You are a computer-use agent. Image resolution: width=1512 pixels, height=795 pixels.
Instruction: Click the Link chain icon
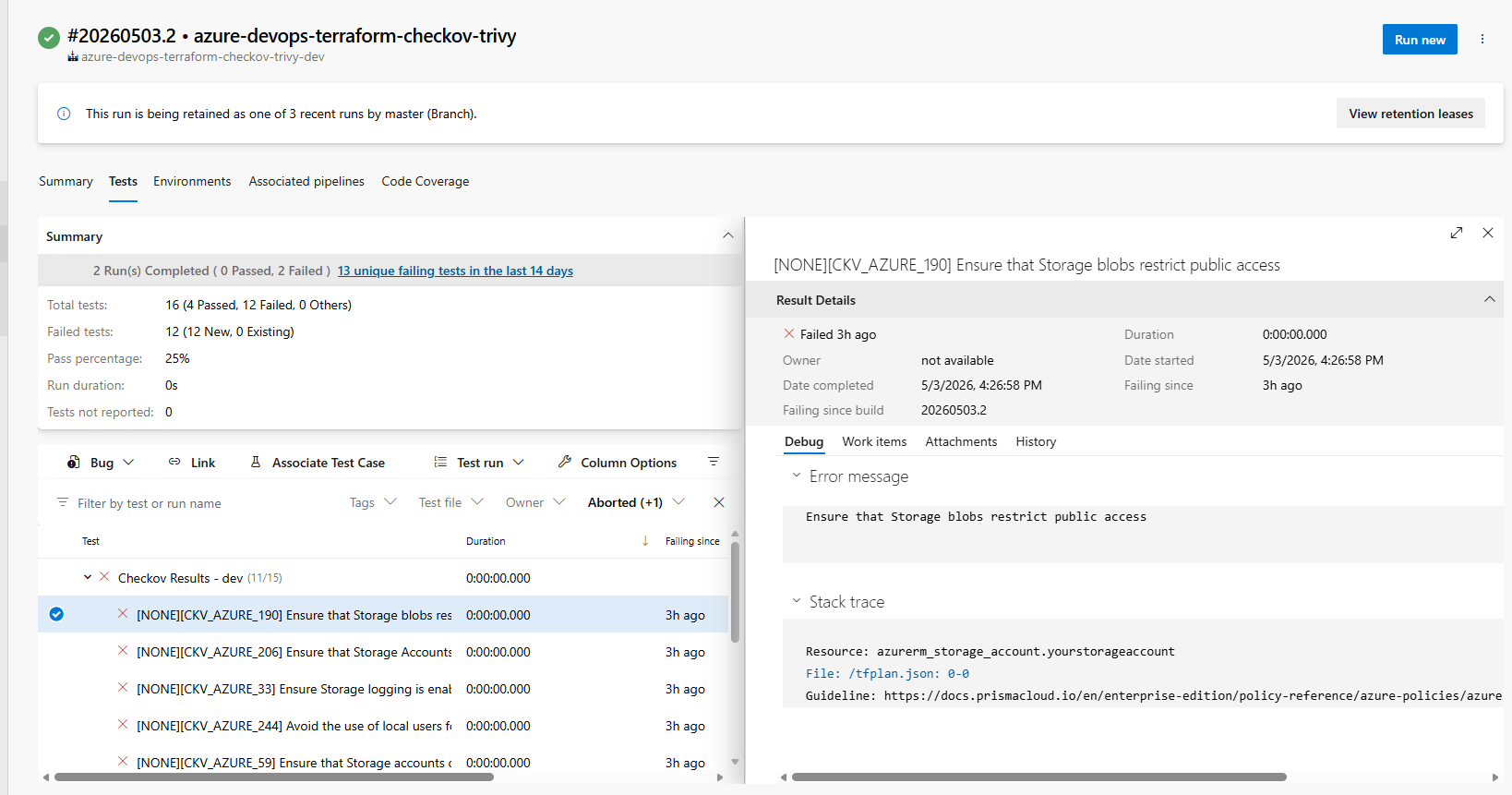[x=174, y=462]
